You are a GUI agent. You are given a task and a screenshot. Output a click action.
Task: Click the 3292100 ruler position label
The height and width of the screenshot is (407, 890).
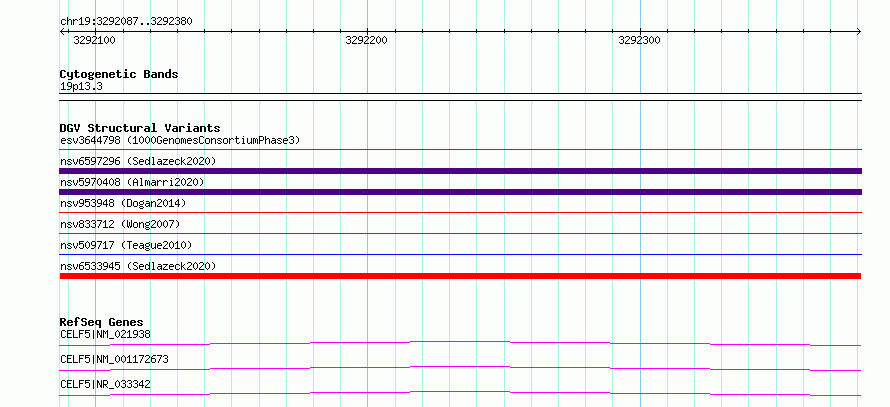pyautogui.click(x=94, y=40)
